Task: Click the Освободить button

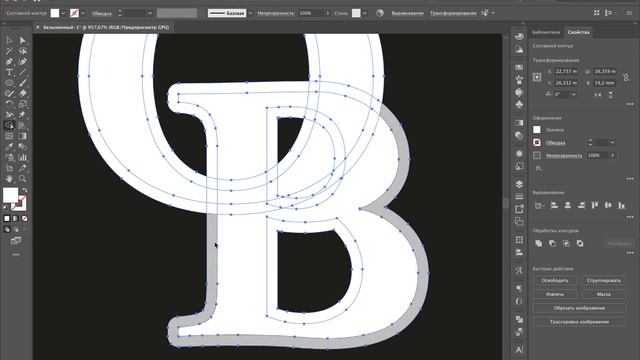Action: [555, 280]
